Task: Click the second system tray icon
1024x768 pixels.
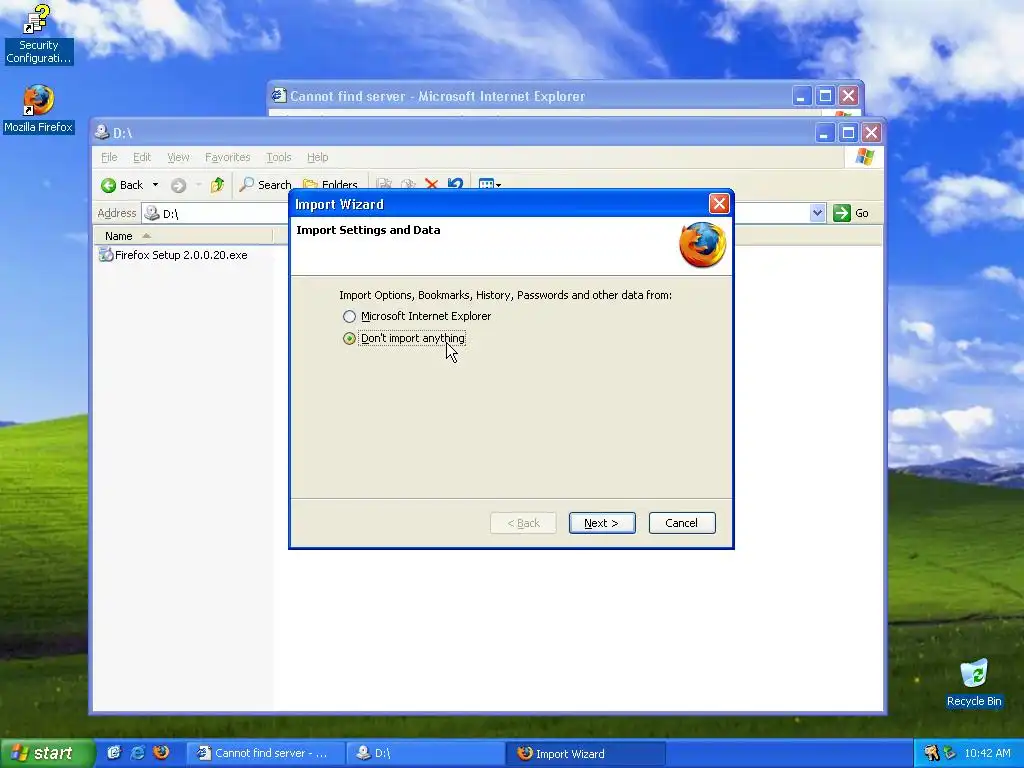Action: coord(950,753)
